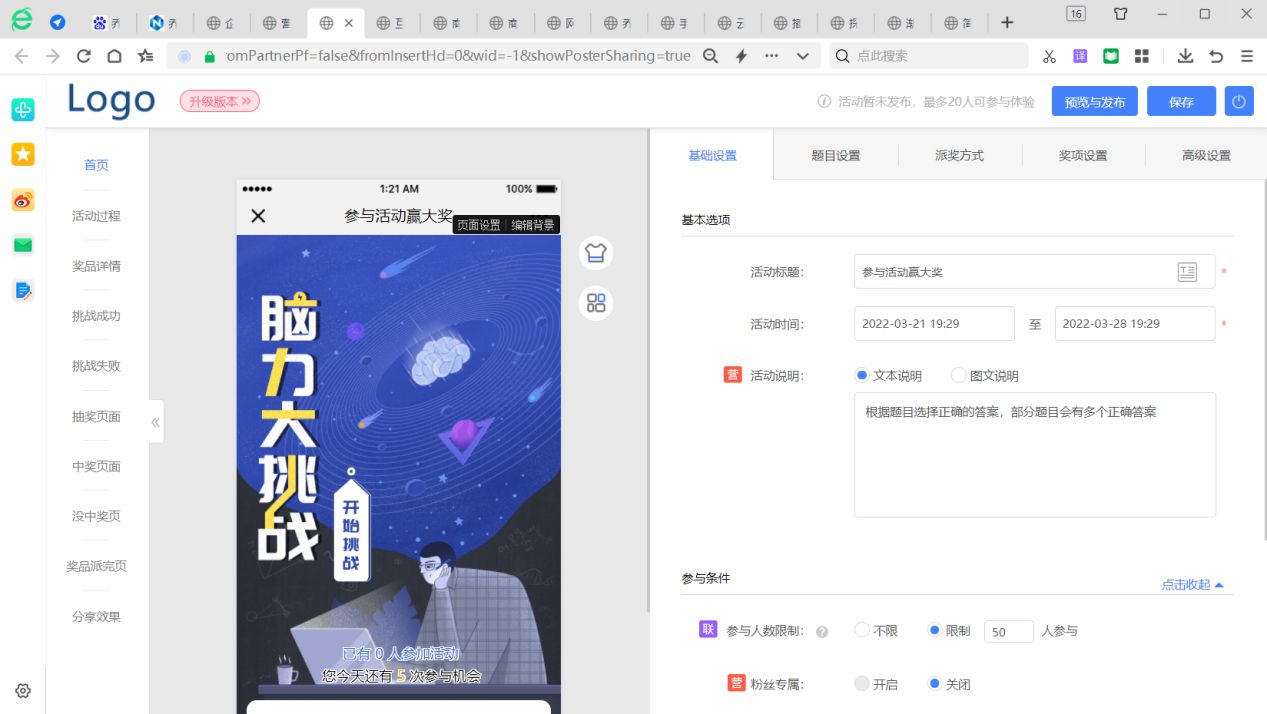Open the scissors screenshot tool
Screen dimensions: 1267x714
click(1049, 56)
